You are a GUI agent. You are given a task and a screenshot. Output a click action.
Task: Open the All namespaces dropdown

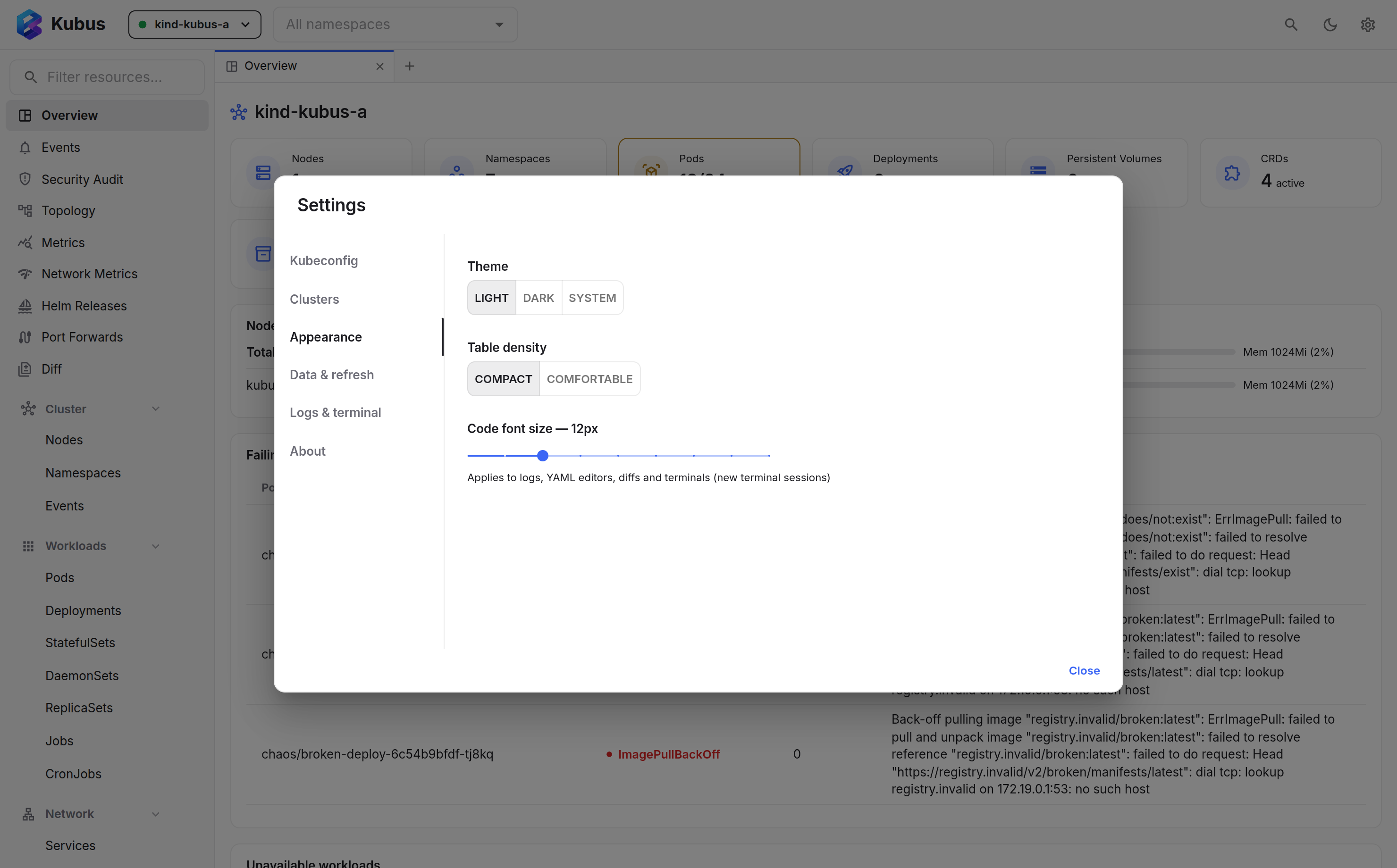coord(396,24)
